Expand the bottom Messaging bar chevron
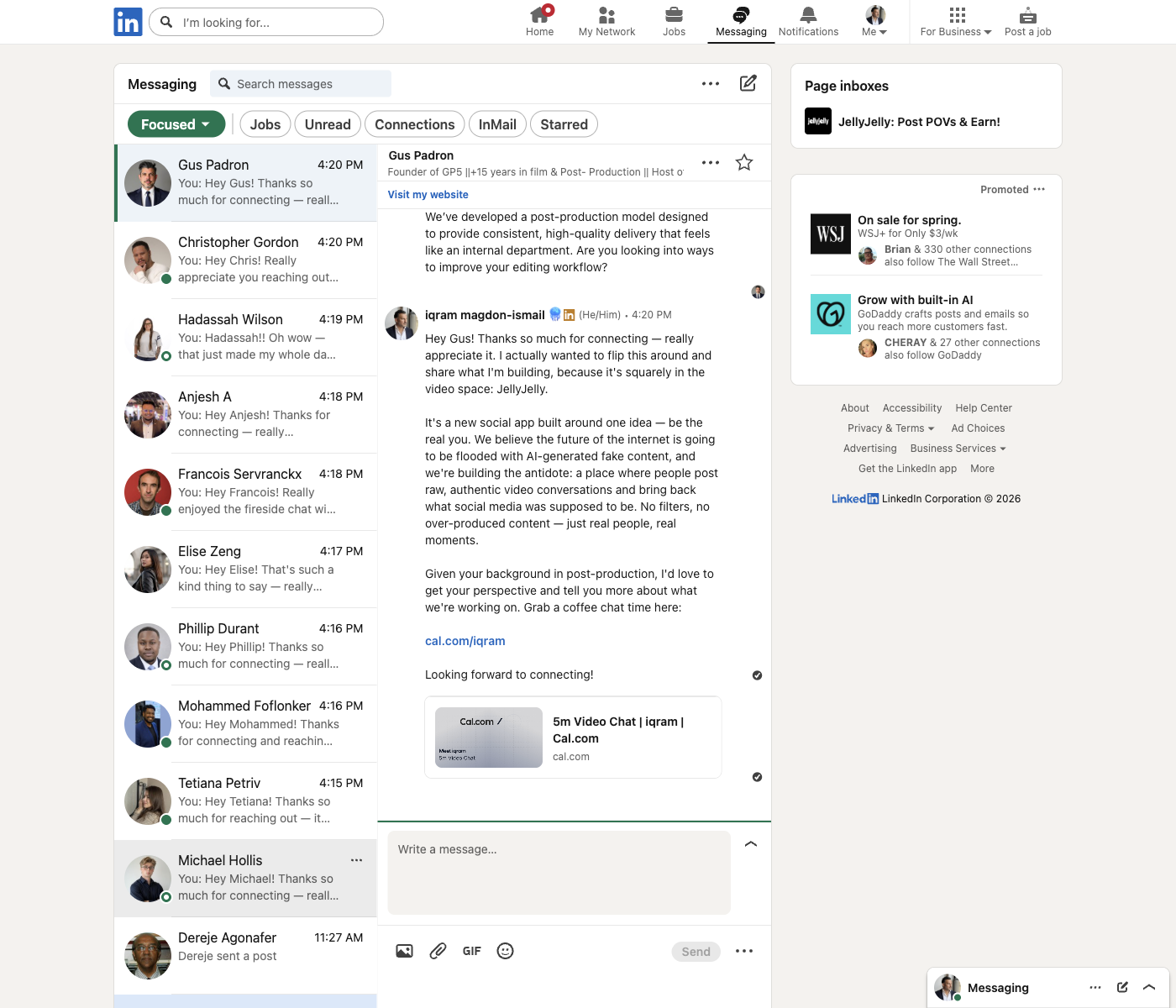The width and height of the screenshot is (1176, 1008). (1149, 987)
